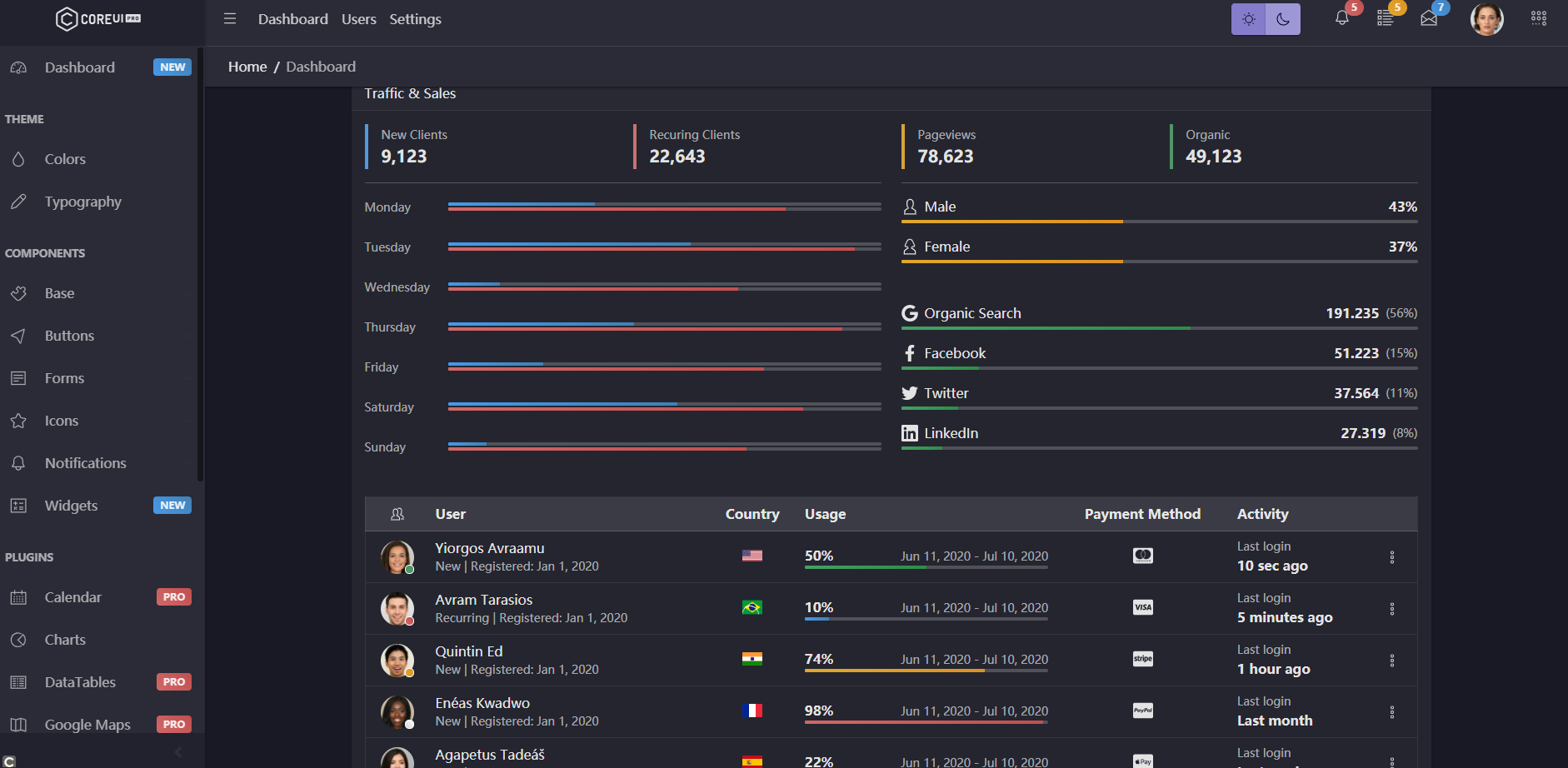The width and height of the screenshot is (1568, 768).
Task: Click the Calendar icon in the sidebar
Action: 18,597
